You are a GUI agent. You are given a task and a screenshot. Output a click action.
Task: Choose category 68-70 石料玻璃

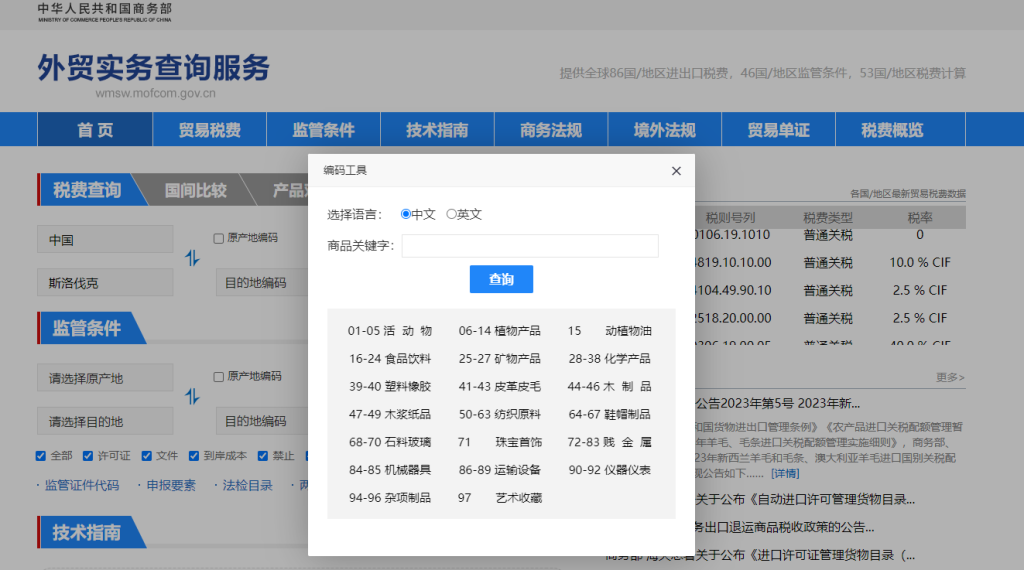(x=390, y=442)
